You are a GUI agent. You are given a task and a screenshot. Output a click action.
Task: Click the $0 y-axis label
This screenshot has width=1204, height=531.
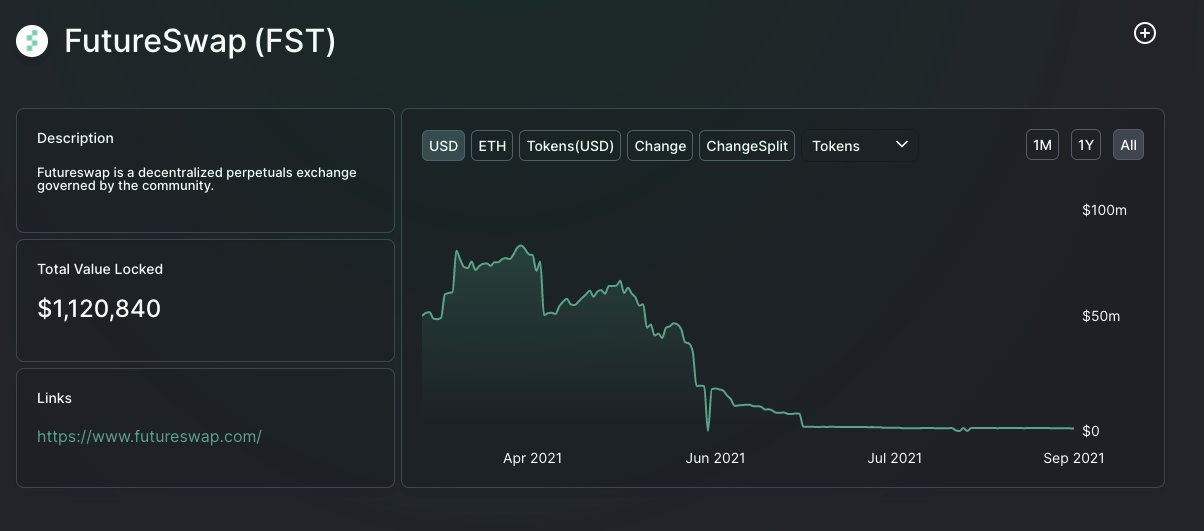[1091, 431]
